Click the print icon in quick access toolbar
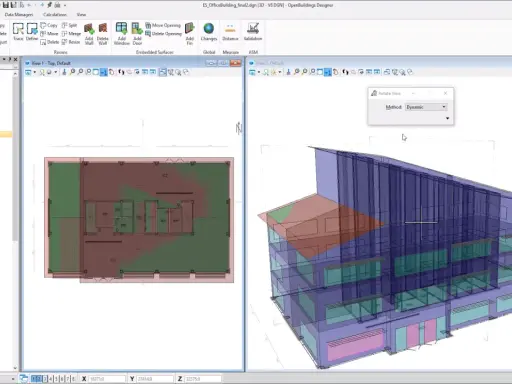Image resolution: width=512 pixels, height=384 pixels. [x=57, y=5]
